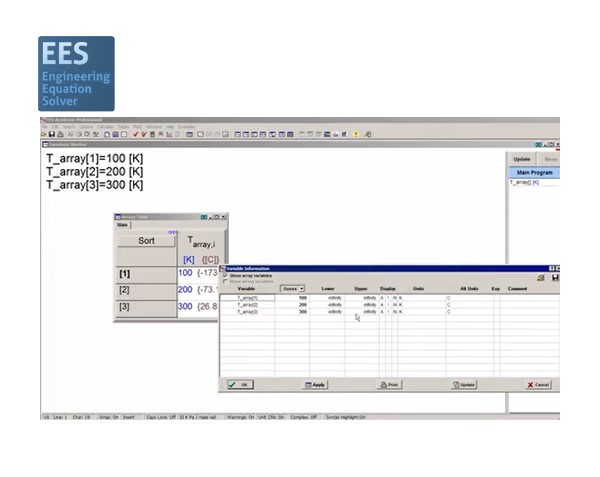
Task: Click value 200 in Arrays Table
Action: click(x=185, y=290)
